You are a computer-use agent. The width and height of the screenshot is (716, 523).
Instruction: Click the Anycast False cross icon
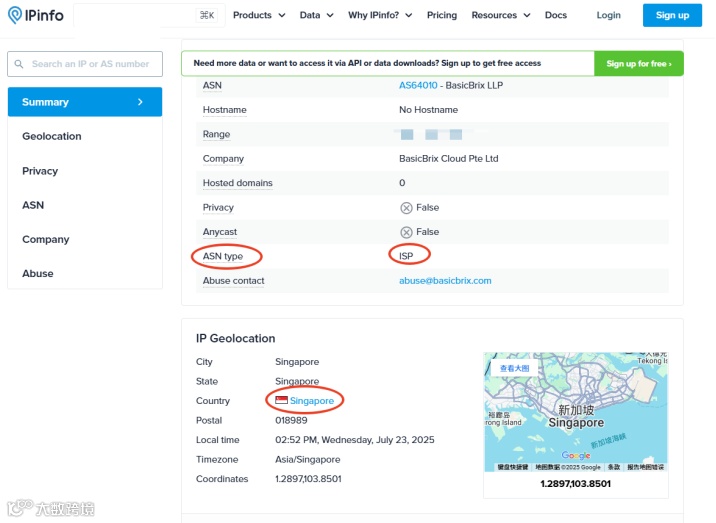406,232
